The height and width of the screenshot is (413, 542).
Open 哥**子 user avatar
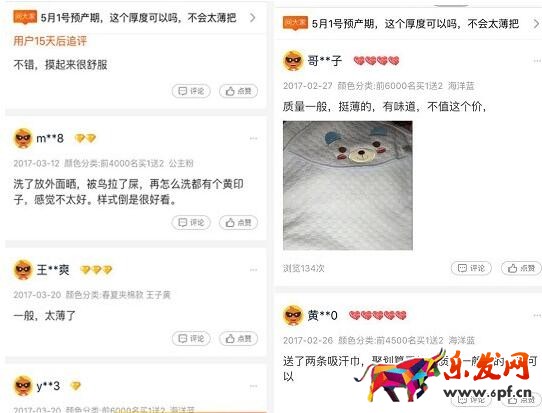point(293,61)
